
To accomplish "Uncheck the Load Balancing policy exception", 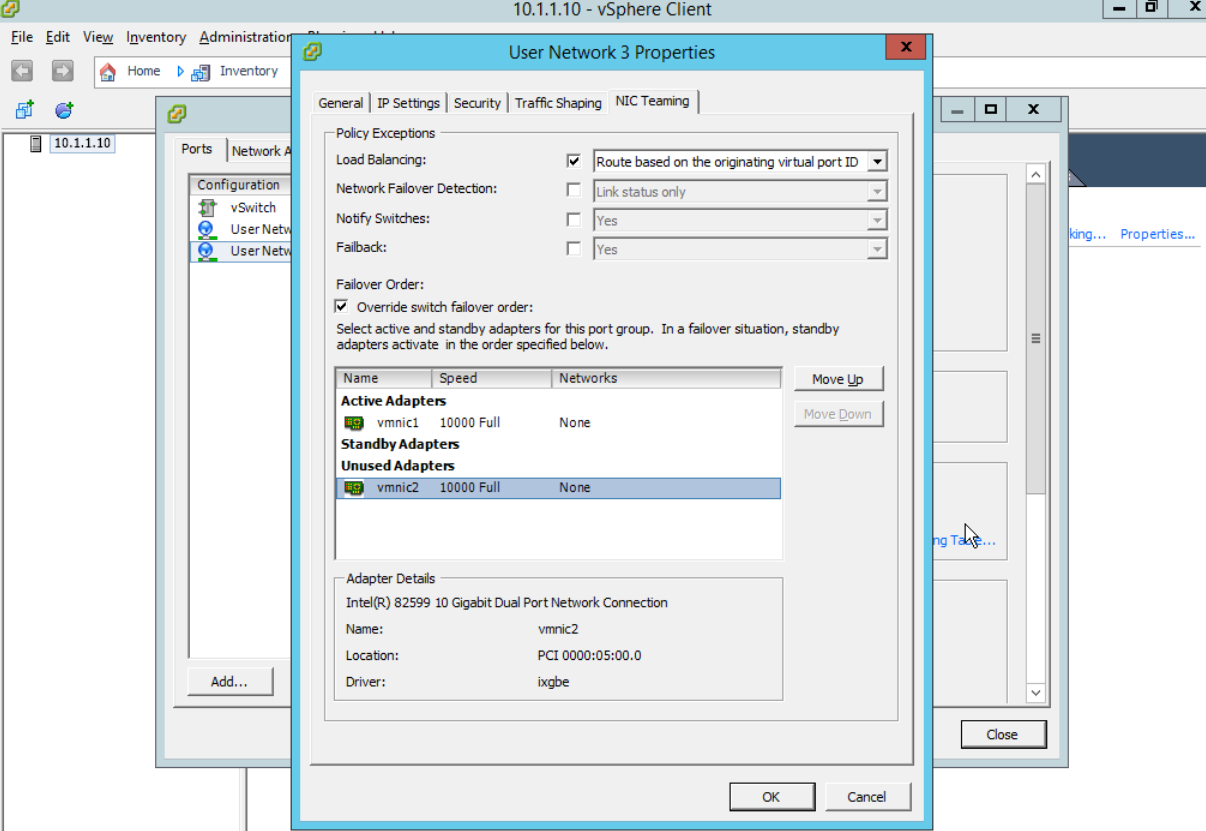I will [x=574, y=160].
